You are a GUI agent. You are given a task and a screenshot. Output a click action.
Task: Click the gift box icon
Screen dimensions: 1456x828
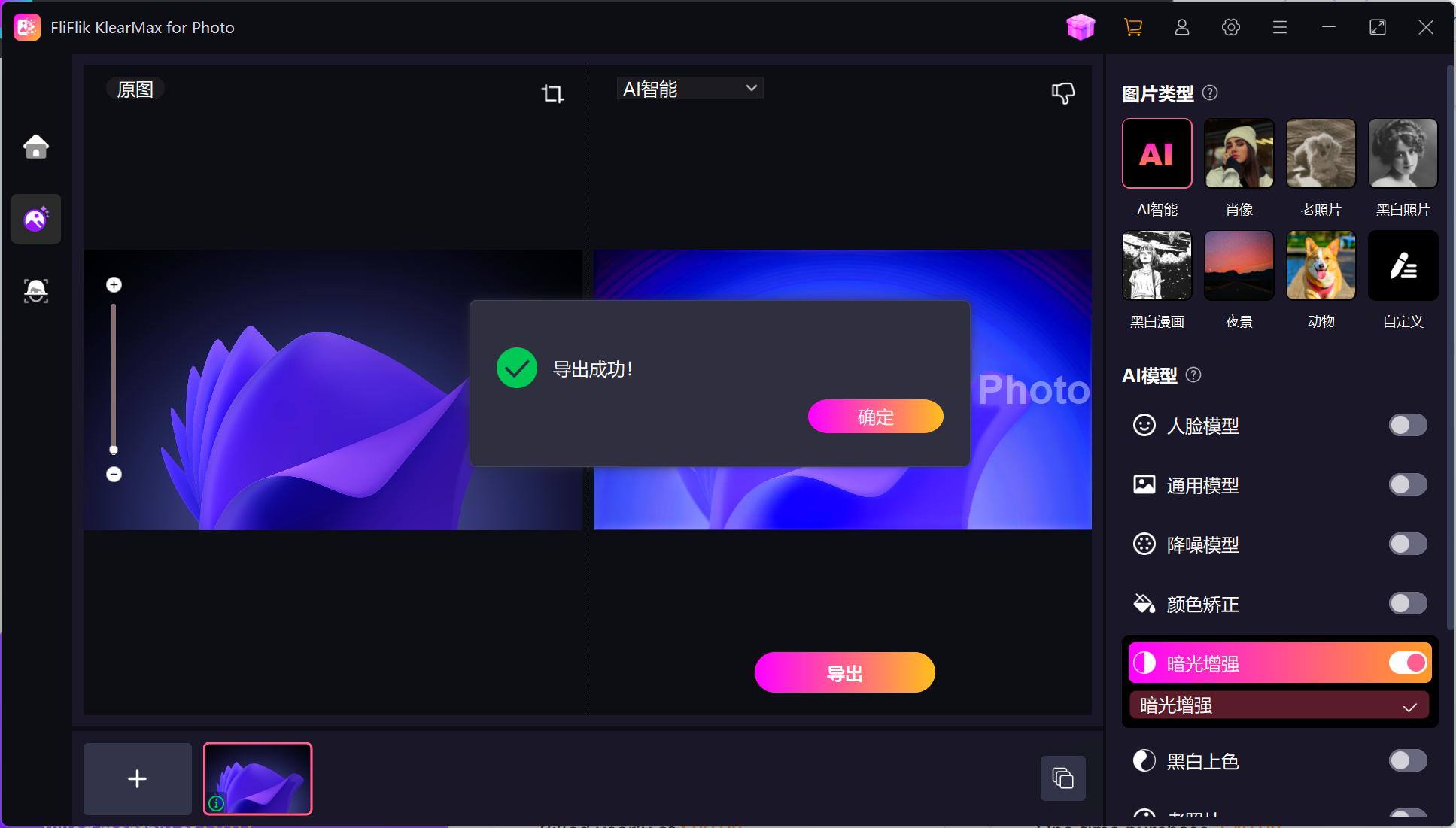(x=1081, y=28)
